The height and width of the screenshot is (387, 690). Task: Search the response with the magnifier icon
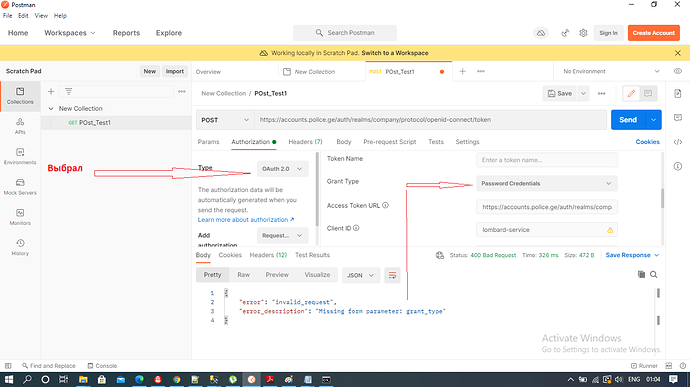tap(653, 274)
